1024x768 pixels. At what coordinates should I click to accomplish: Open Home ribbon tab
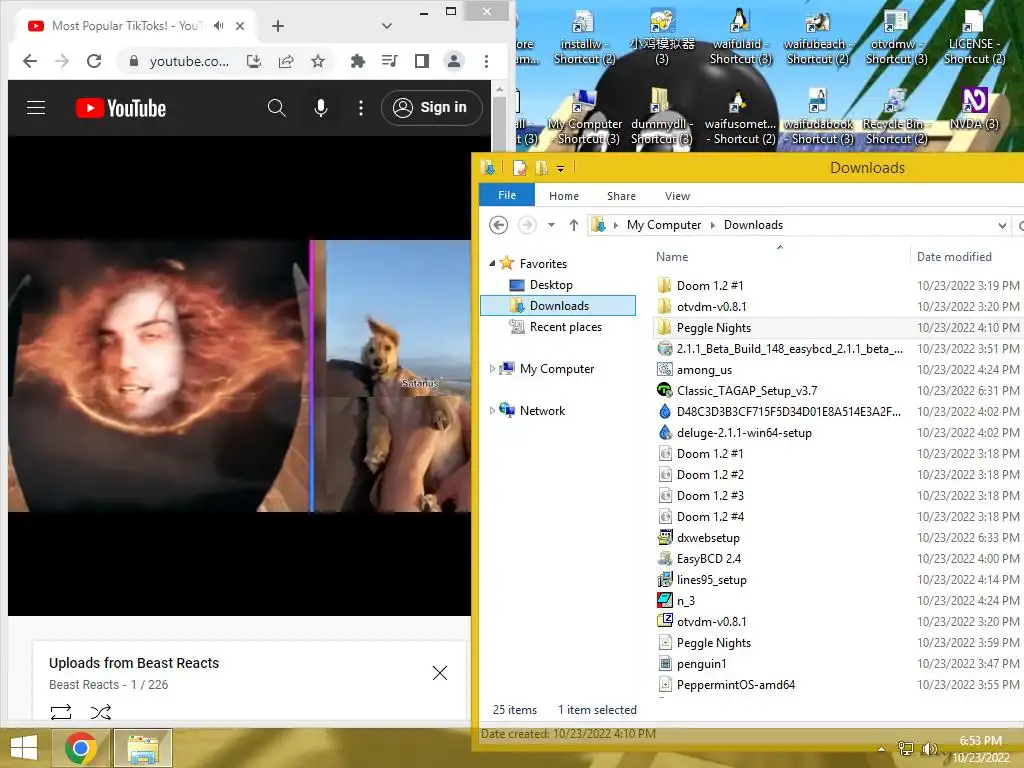[x=564, y=196]
